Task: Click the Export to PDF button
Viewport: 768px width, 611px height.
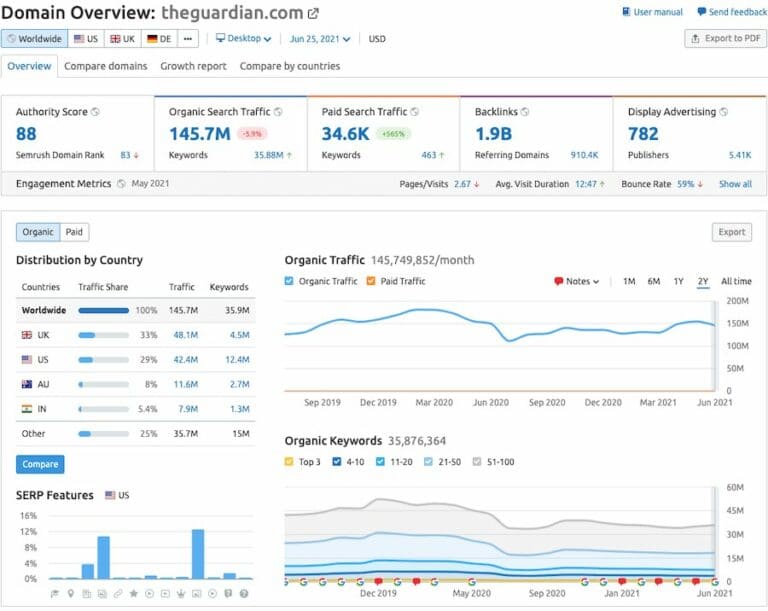Action: tap(725, 39)
